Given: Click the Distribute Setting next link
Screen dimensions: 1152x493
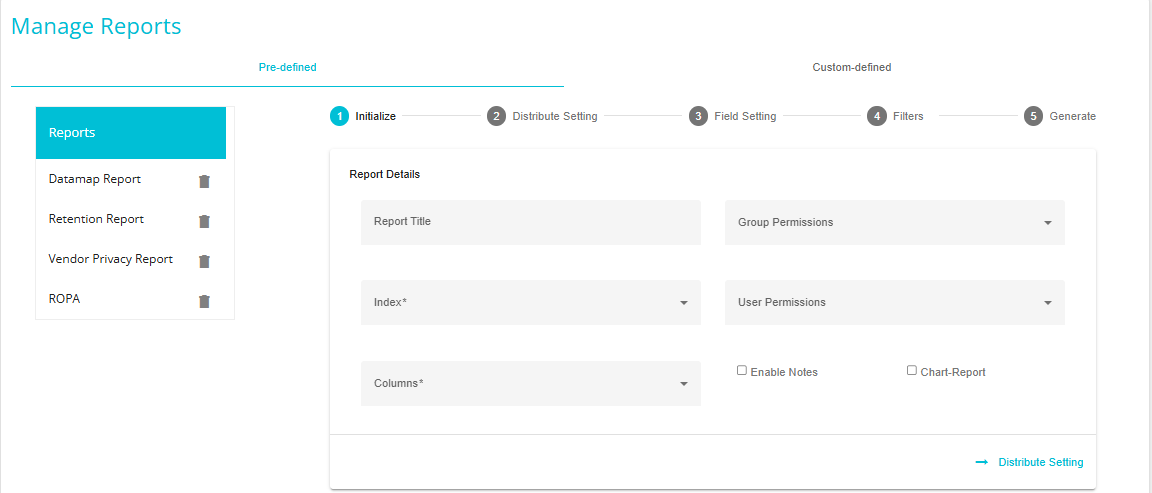Looking at the screenshot, I should pos(1029,462).
